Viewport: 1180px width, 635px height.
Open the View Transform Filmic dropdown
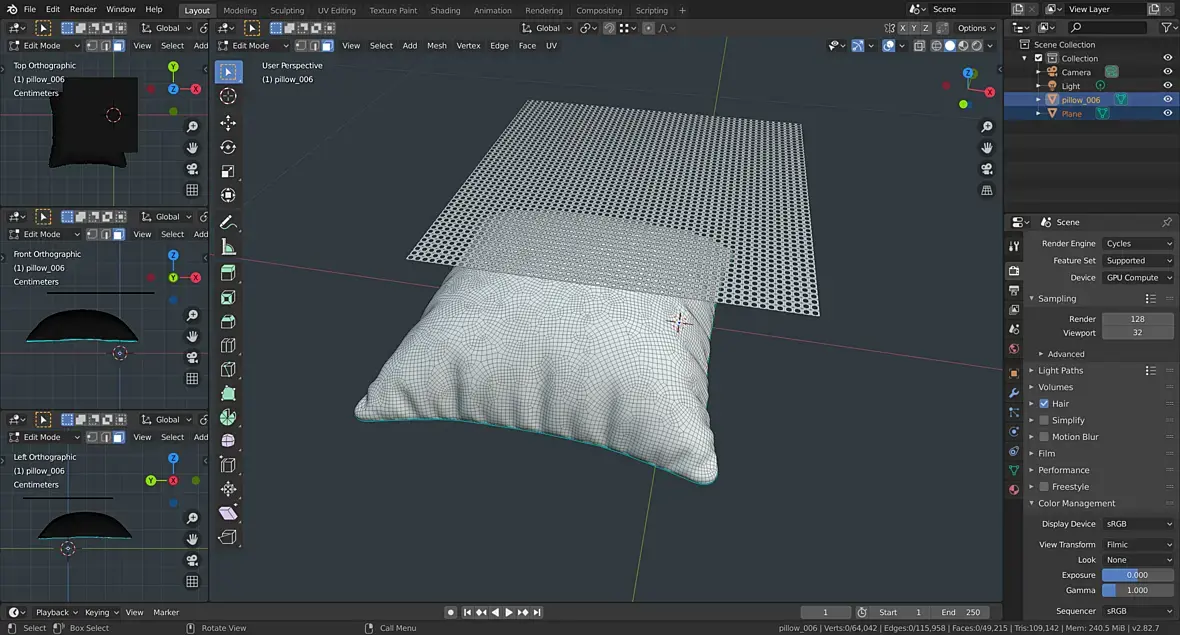tap(1137, 545)
